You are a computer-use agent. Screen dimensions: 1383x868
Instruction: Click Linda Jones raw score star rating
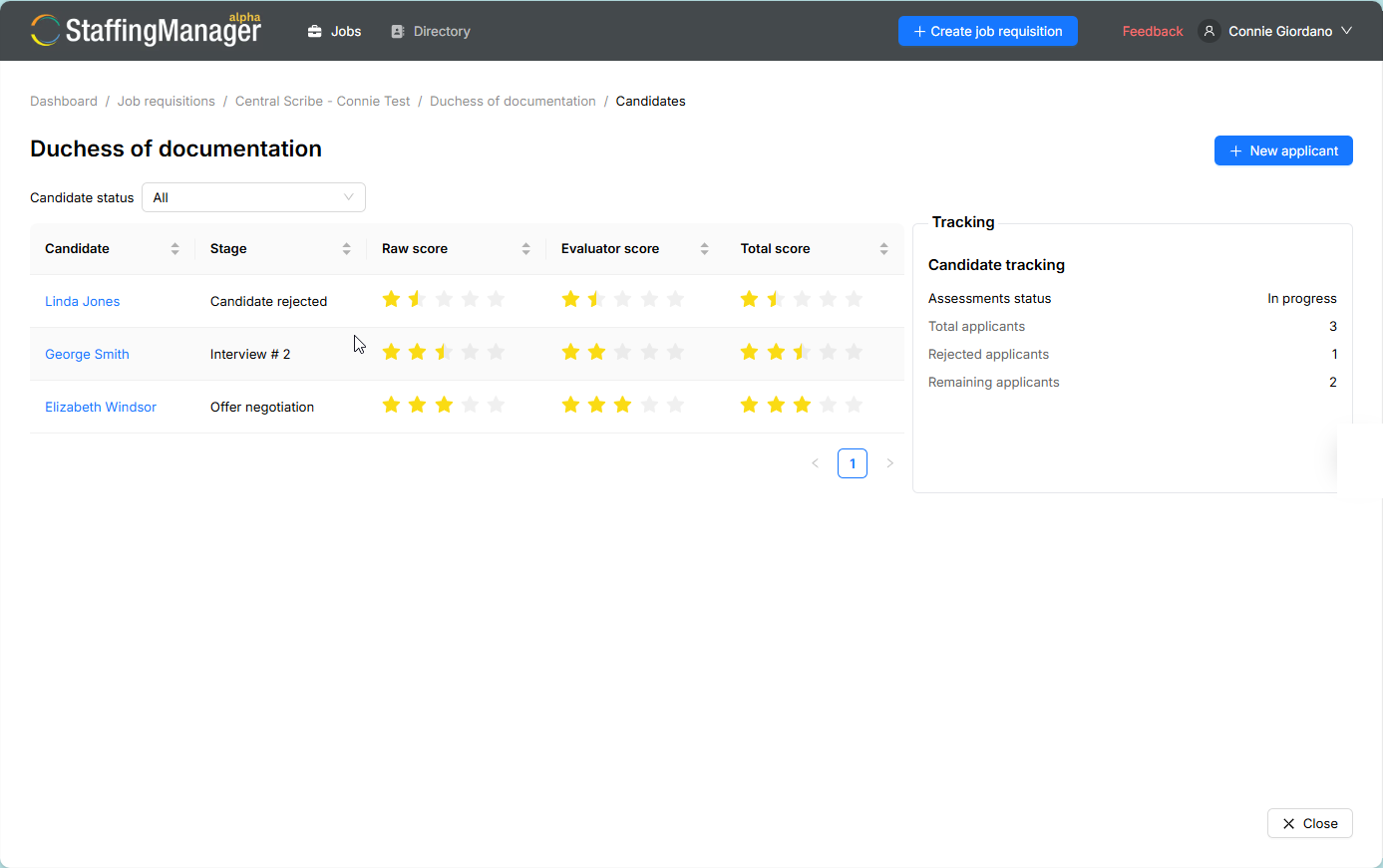(x=444, y=299)
